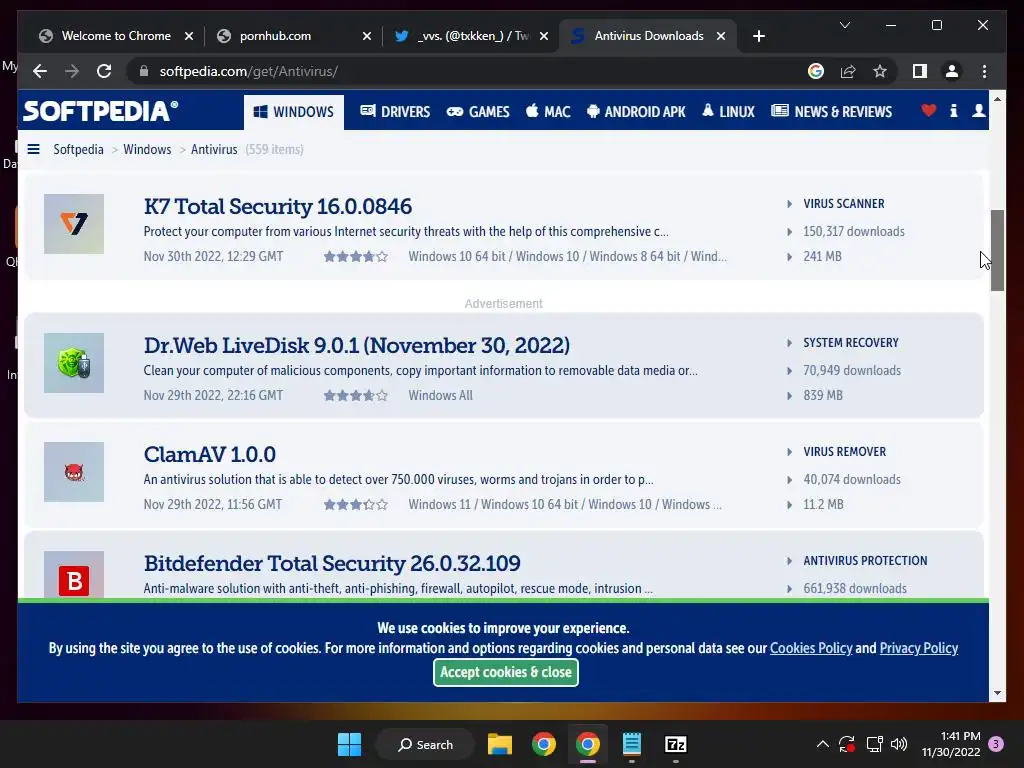Open News & Reviews section
Viewport: 1024px width, 768px height.
point(831,112)
